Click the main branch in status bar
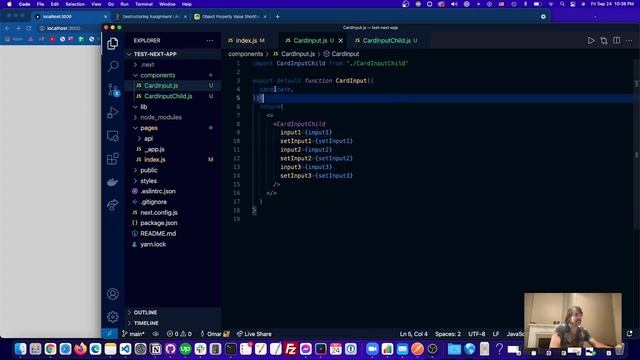This screenshot has width=640, height=360. point(133,334)
